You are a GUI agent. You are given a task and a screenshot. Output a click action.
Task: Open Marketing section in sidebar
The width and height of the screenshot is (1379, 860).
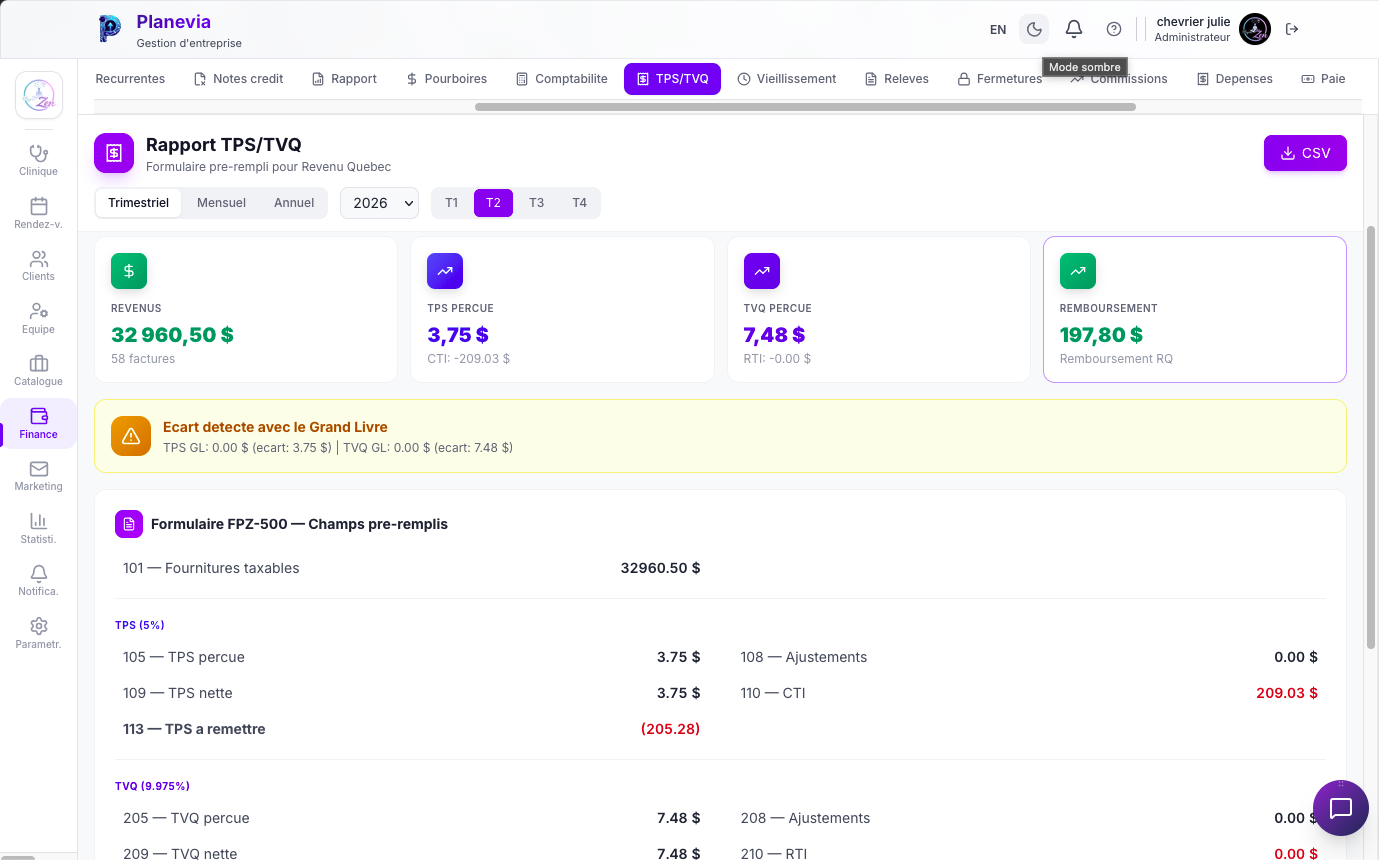pyautogui.click(x=39, y=475)
